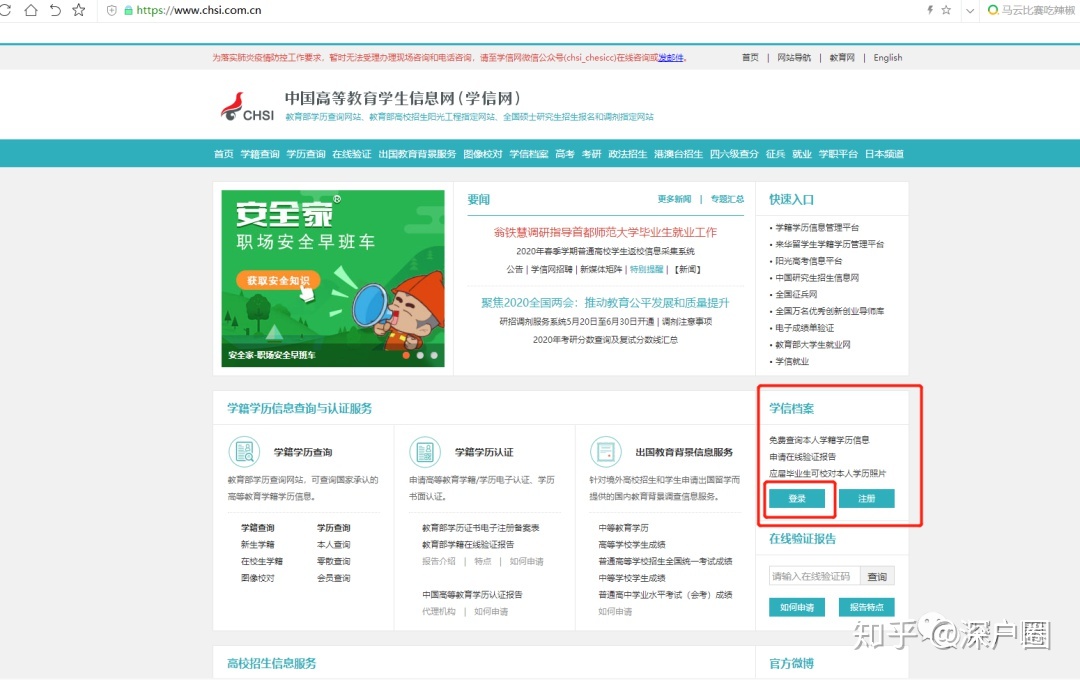Open 教育部学籍在线验证报告 link

click(x=468, y=544)
